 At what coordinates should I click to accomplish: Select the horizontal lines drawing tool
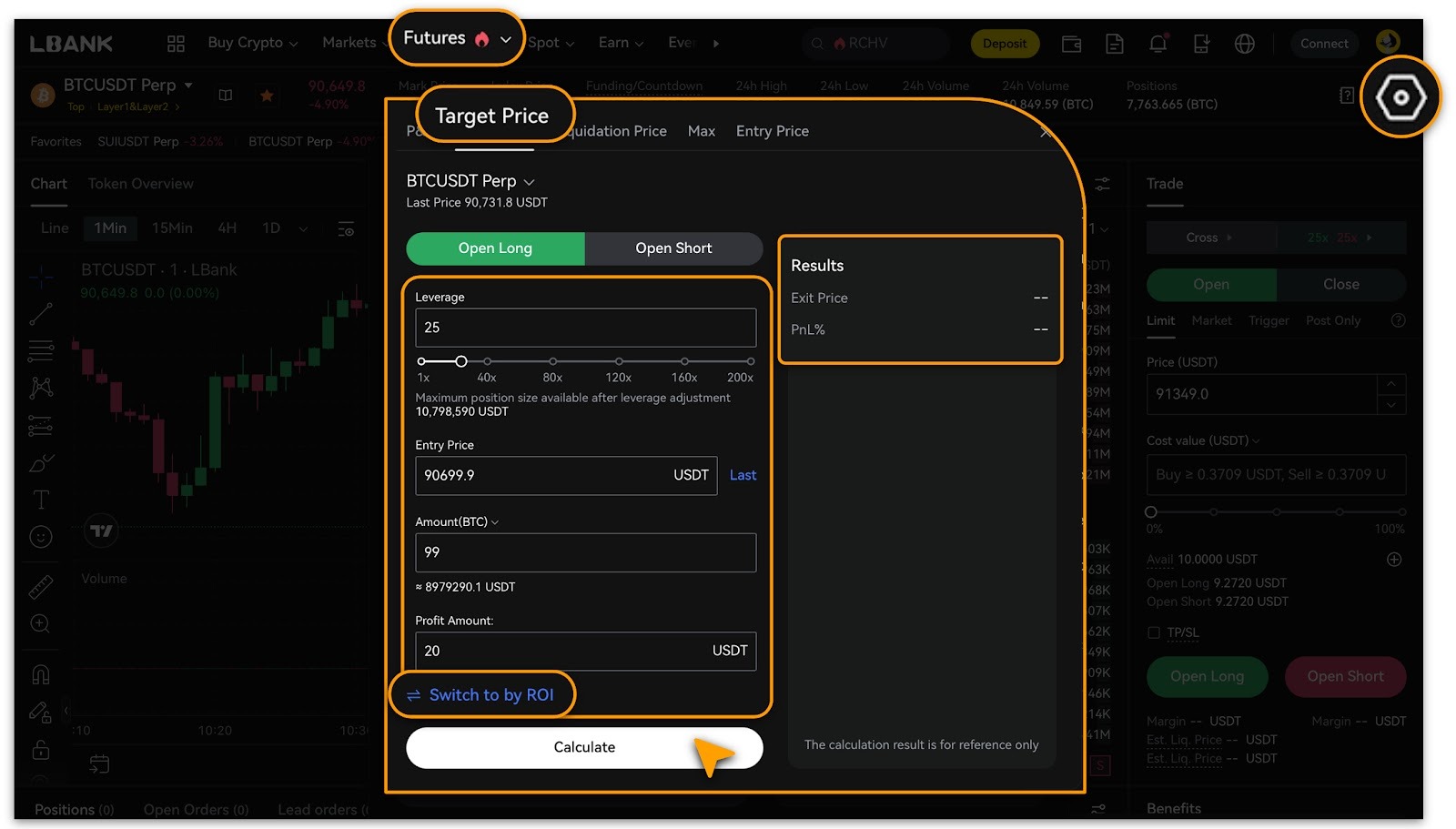[41, 350]
